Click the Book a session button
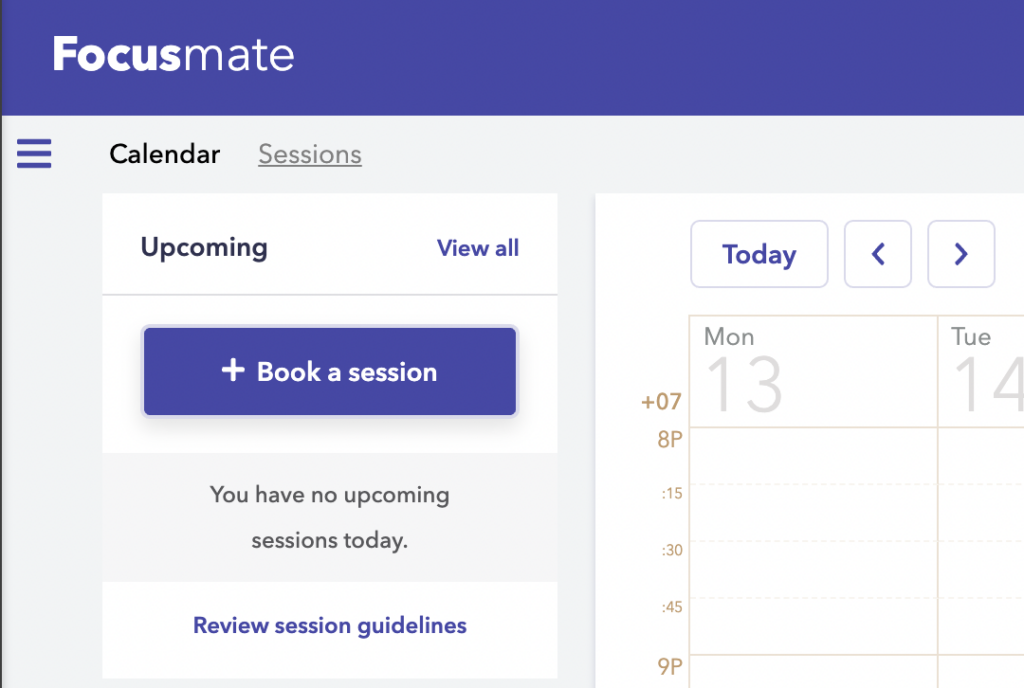The image size is (1024, 688). tap(329, 370)
